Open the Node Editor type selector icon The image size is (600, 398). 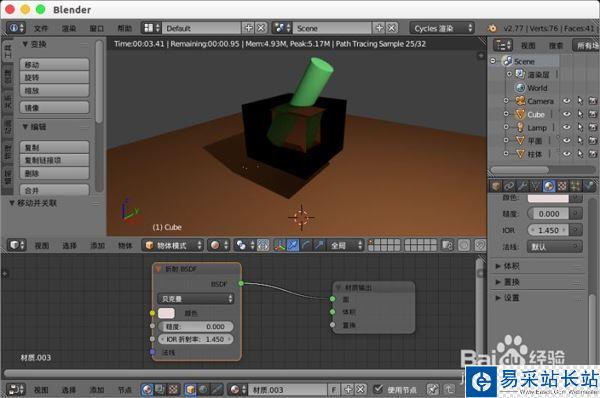[16, 390]
